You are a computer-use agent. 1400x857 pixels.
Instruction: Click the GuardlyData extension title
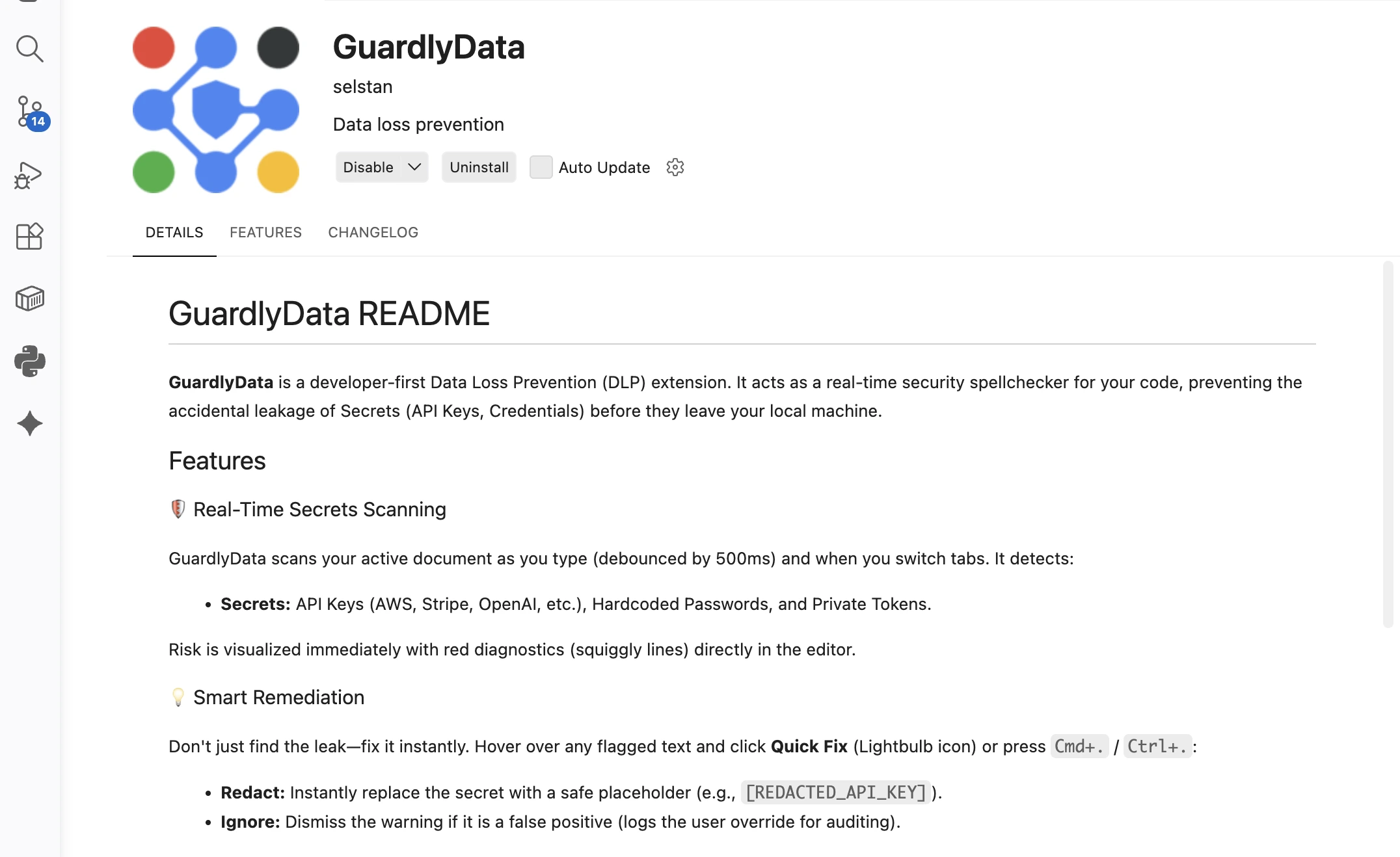[429, 47]
